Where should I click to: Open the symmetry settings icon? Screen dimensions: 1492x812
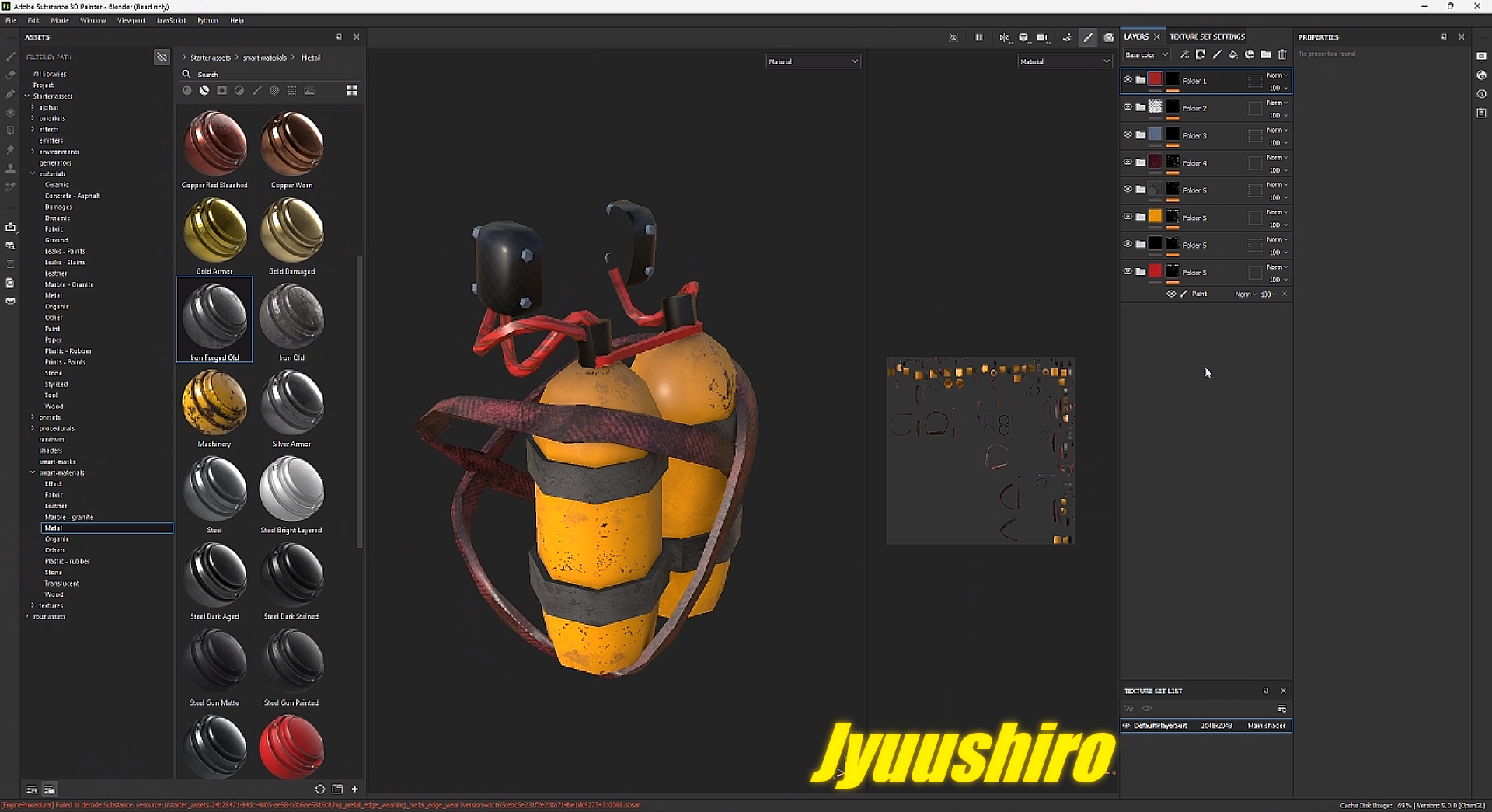1005,37
